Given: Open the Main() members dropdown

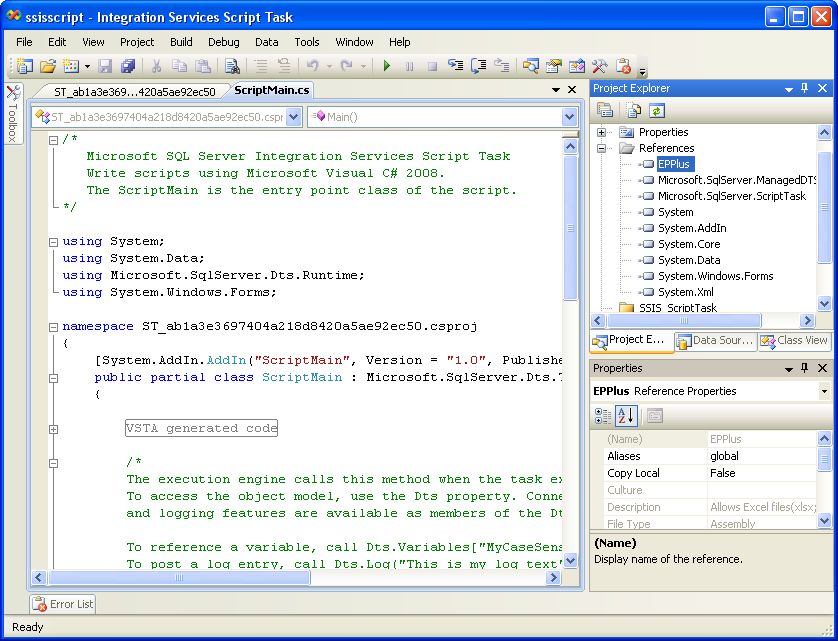Looking at the screenshot, I should (569, 117).
